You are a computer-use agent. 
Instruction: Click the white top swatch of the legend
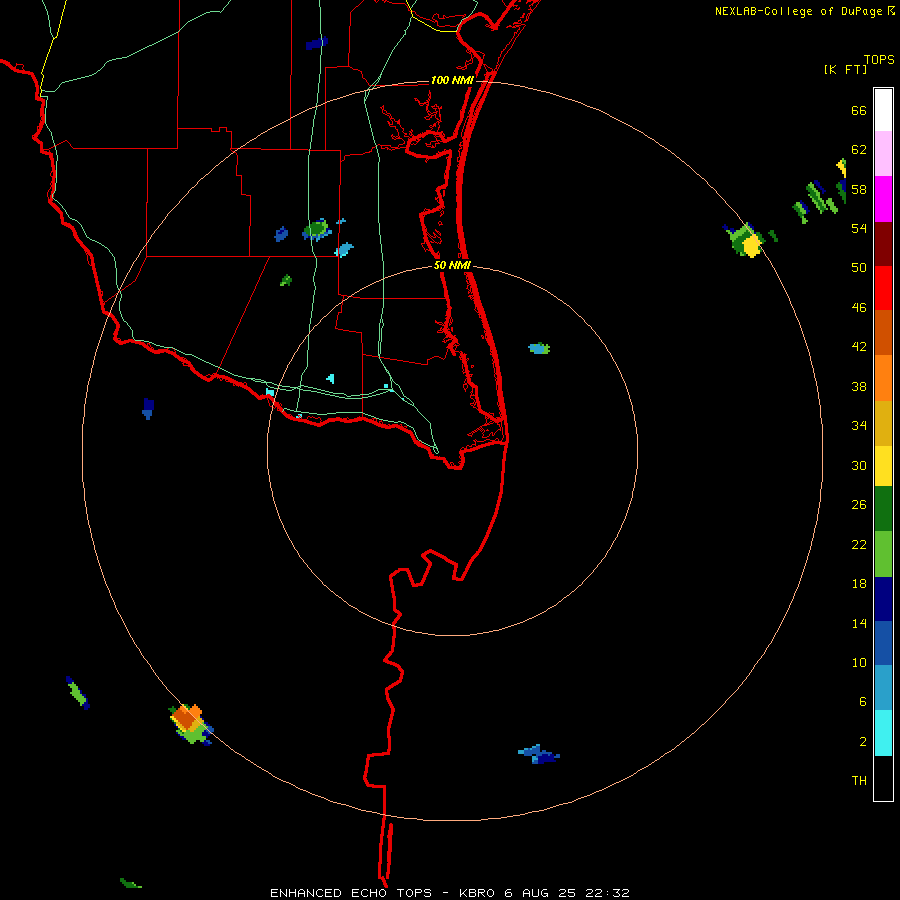click(x=883, y=110)
